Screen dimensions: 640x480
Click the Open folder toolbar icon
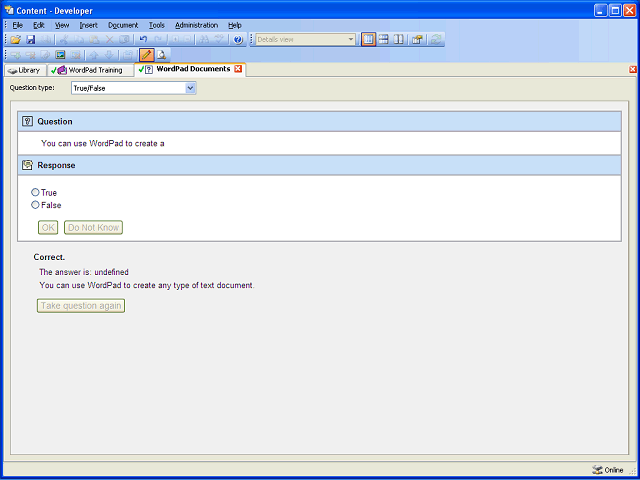pos(16,40)
